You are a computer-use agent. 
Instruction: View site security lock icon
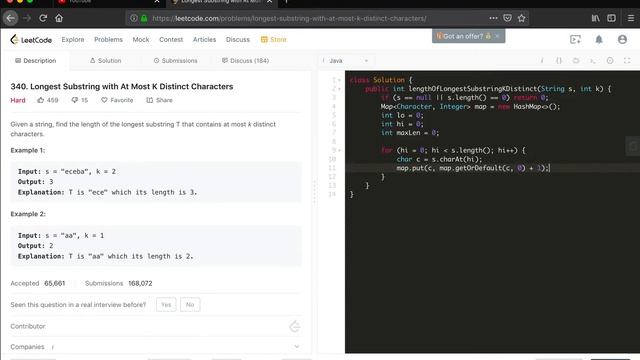pyautogui.click(x=144, y=18)
